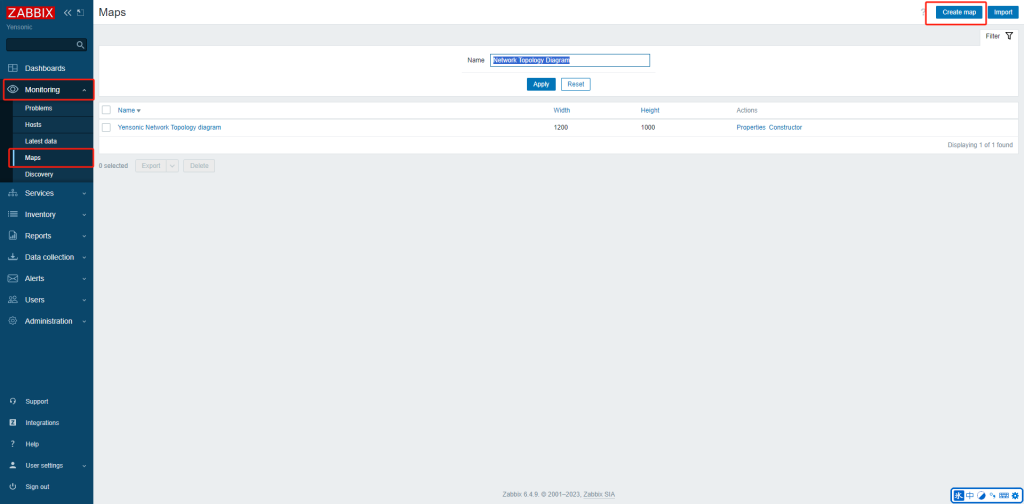Click the Import button

click(1003, 12)
